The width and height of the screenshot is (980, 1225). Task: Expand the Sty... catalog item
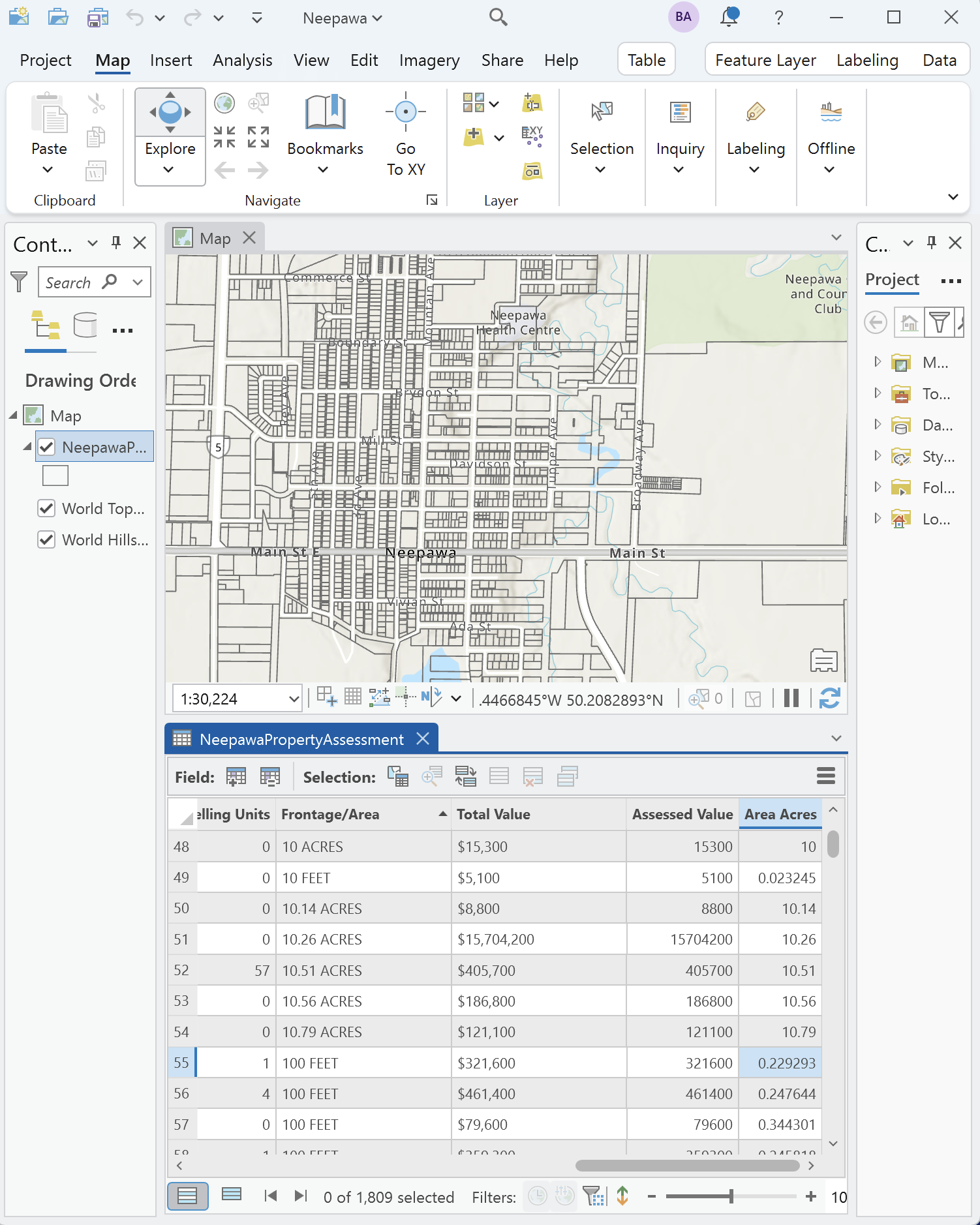click(878, 456)
